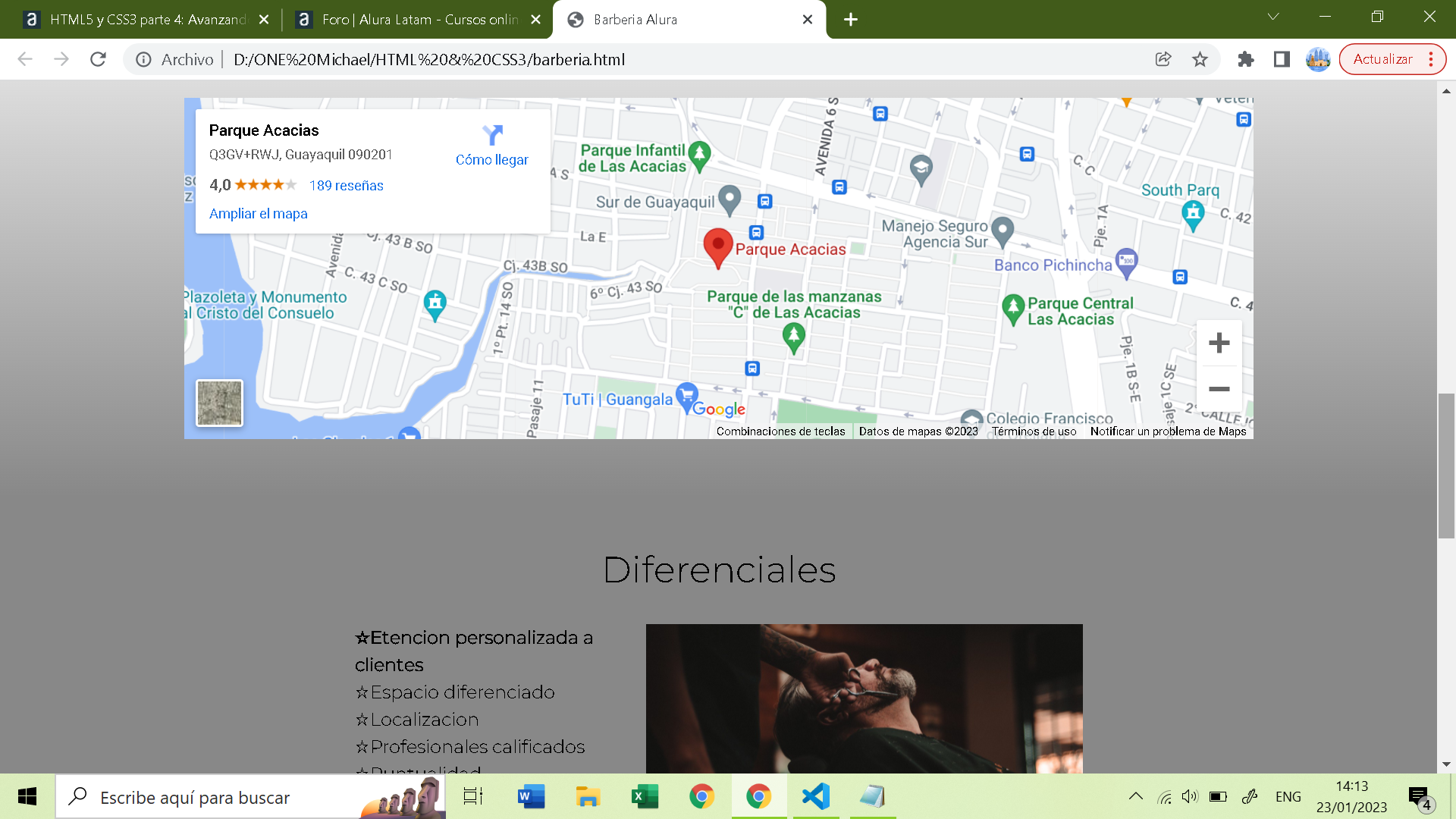1456x819 pixels.
Task: Open Word from the taskbar
Action: click(531, 796)
